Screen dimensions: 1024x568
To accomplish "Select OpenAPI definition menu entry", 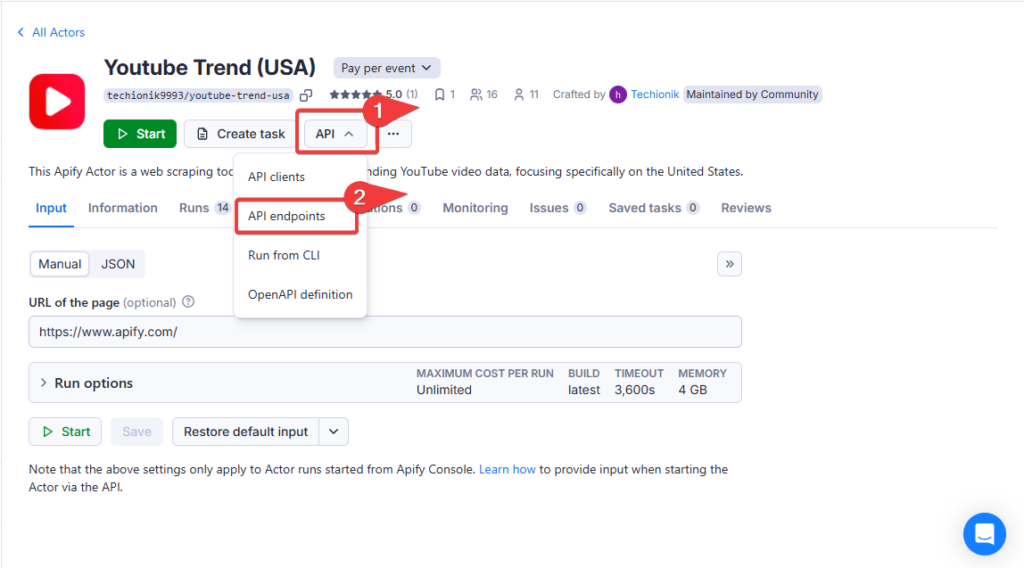I will click(300, 294).
